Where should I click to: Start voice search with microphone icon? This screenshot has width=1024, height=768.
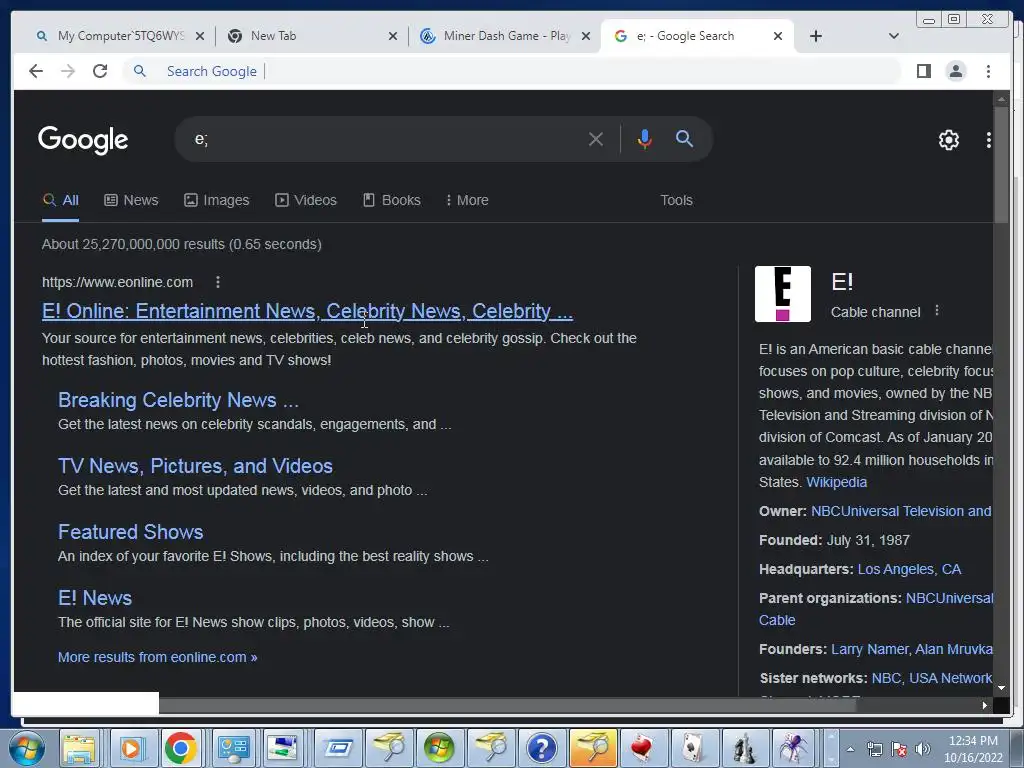[x=645, y=139]
